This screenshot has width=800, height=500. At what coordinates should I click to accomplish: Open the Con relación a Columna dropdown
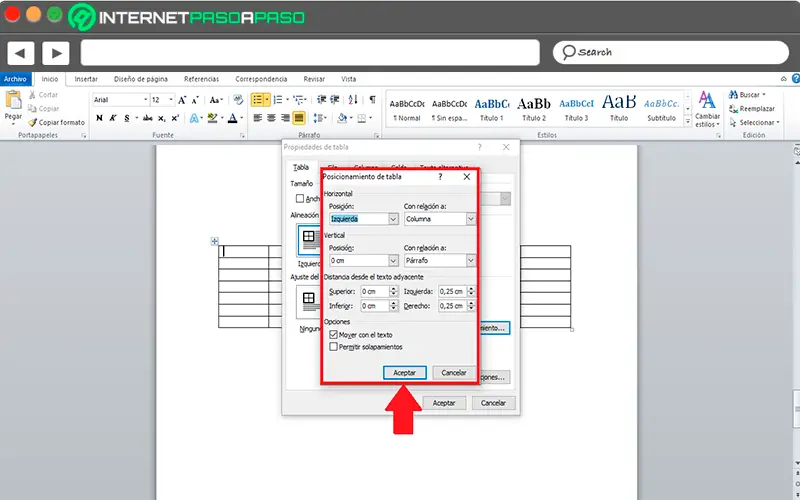click(x=469, y=219)
